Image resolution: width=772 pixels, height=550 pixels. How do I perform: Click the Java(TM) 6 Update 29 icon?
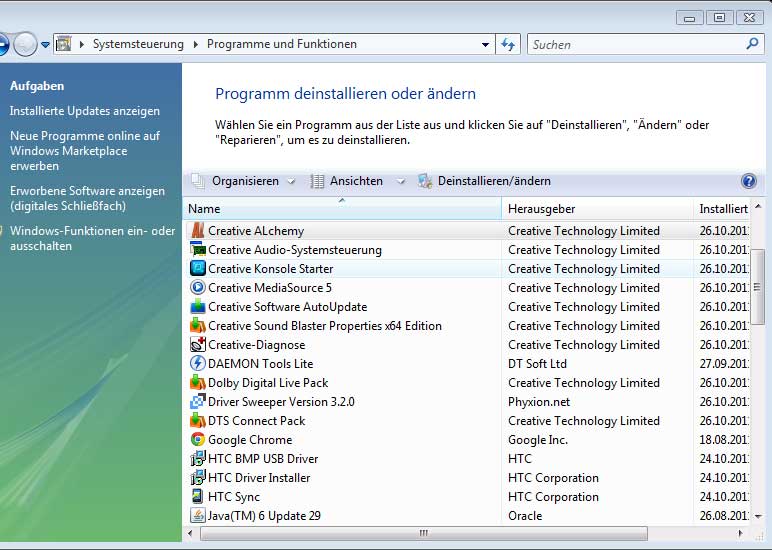pyautogui.click(x=197, y=516)
